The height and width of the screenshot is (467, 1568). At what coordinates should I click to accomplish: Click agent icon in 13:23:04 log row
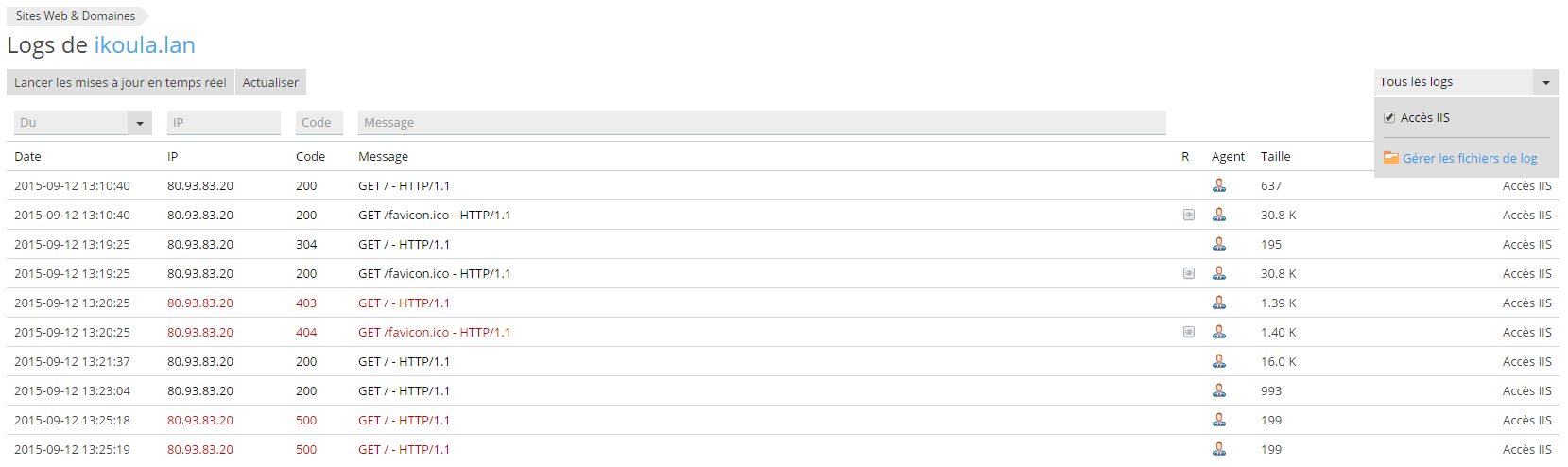point(1219,390)
